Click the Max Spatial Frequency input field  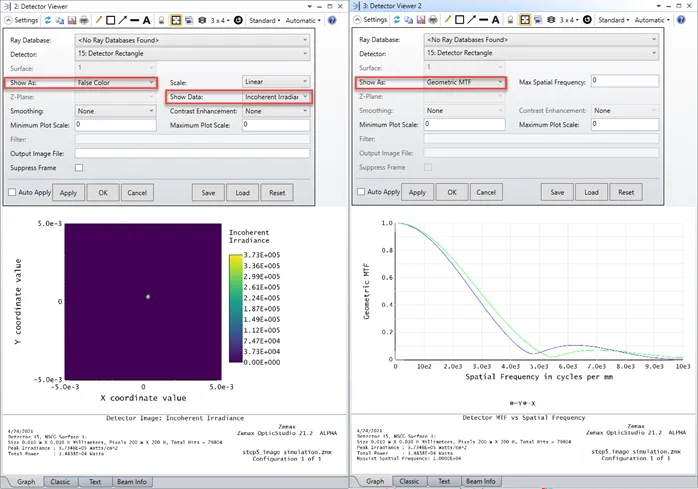point(624,81)
